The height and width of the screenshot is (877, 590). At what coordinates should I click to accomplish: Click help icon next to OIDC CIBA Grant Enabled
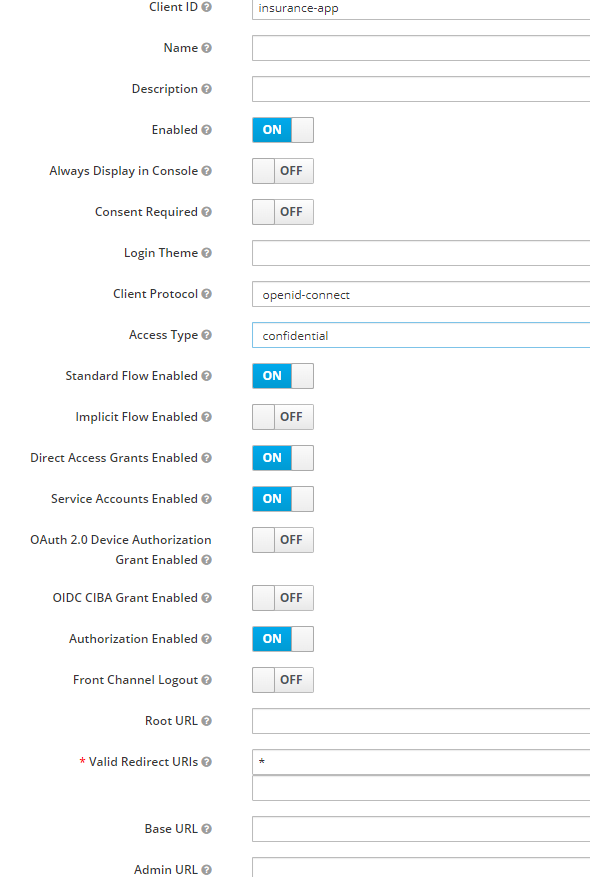206,598
